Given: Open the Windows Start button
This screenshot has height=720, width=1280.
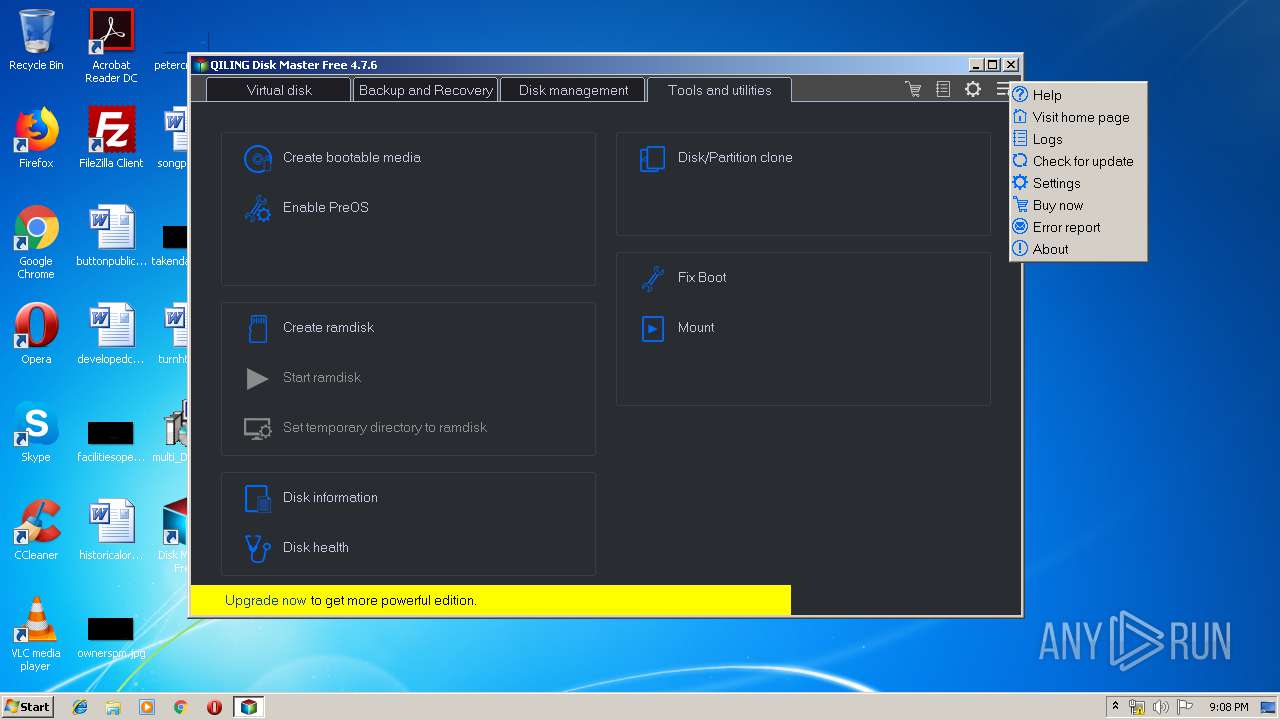Looking at the screenshot, I should click(27, 707).
